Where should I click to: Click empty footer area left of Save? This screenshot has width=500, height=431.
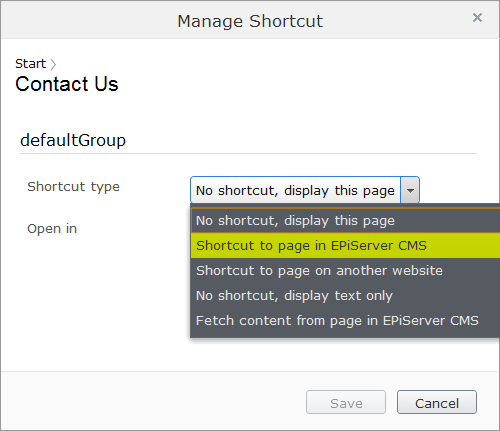(153, 402)
